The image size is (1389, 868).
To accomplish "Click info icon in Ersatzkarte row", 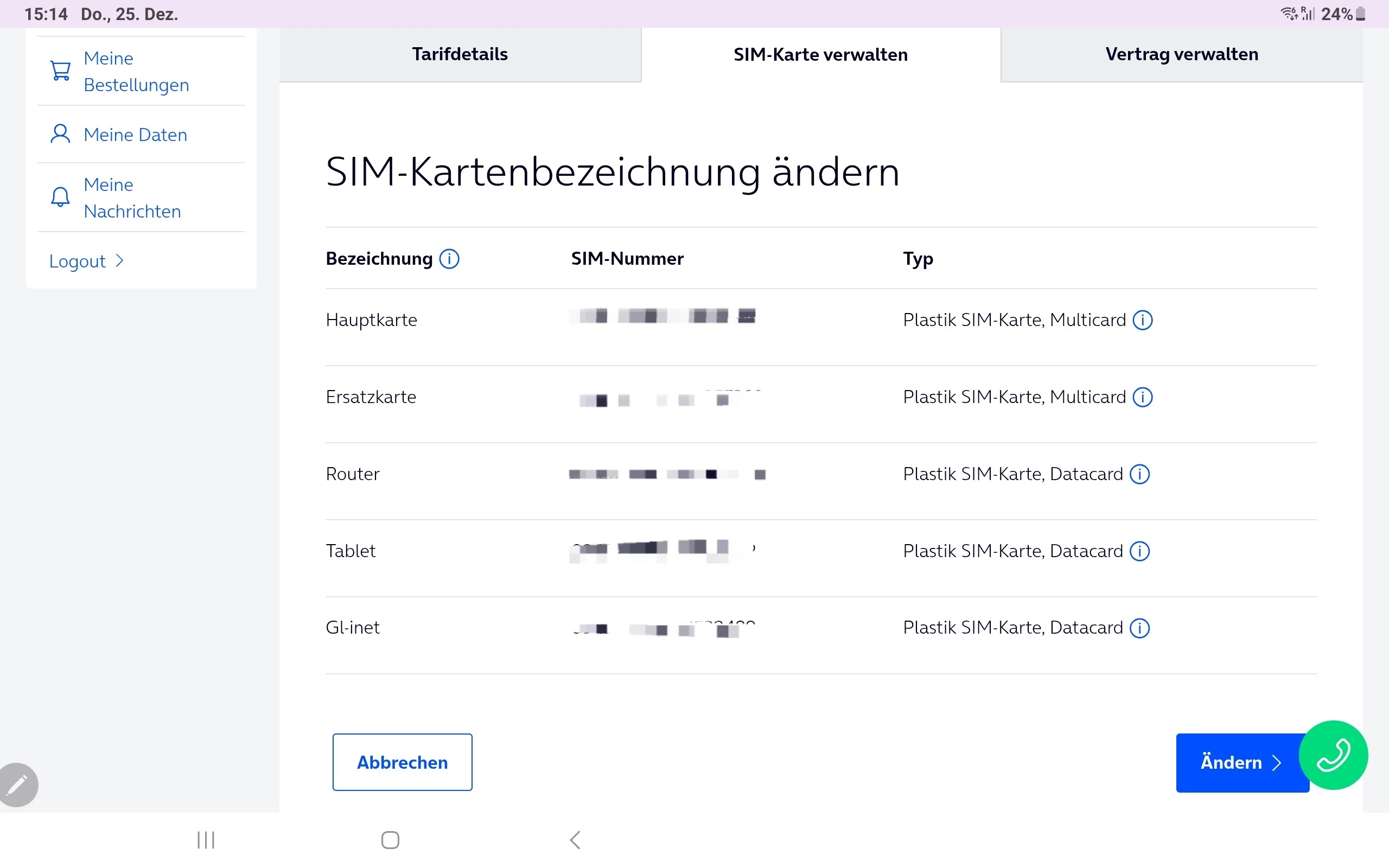I will (x=1142, y=397).
